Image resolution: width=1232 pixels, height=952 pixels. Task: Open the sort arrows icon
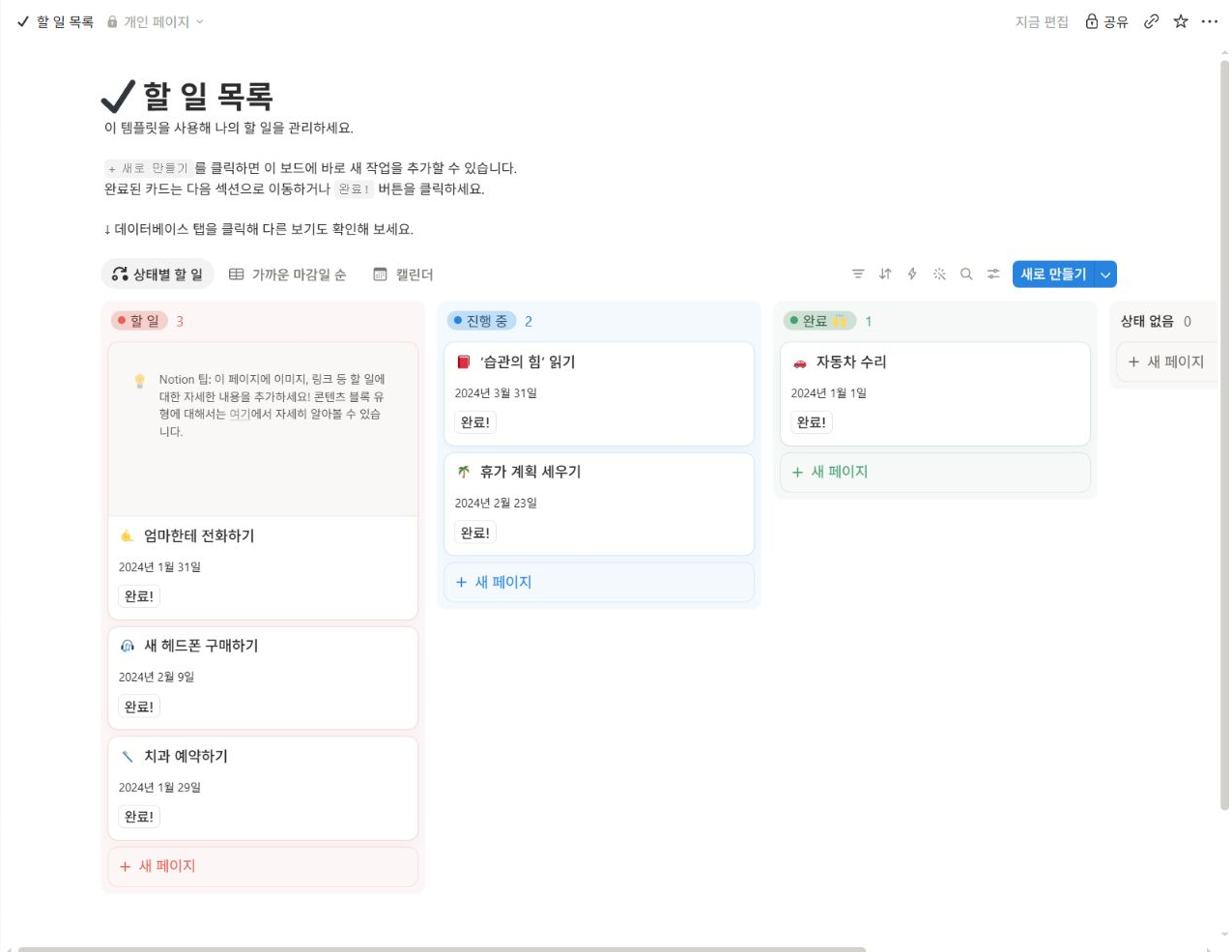[x=885, y=274]
